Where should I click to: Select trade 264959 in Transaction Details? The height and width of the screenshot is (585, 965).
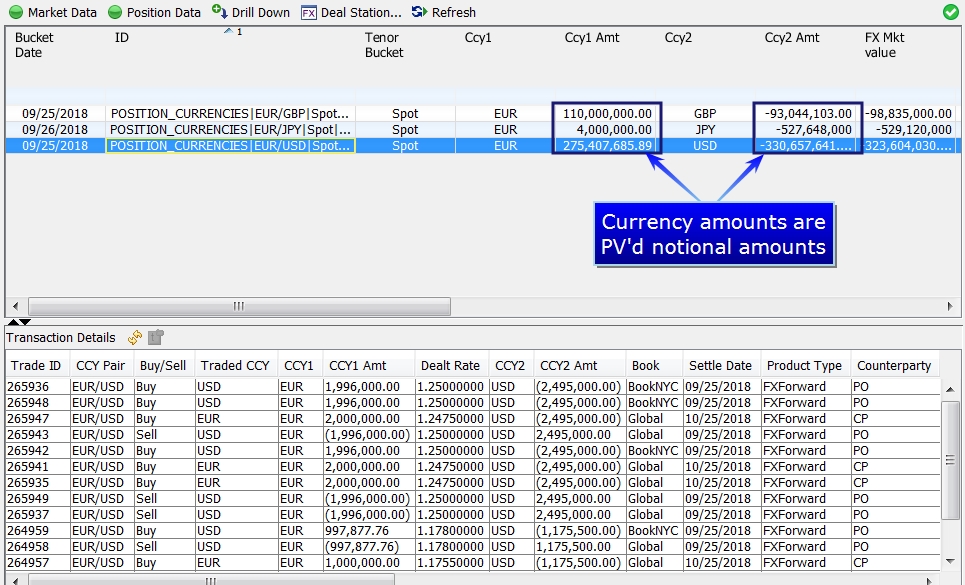click(473, 530)
